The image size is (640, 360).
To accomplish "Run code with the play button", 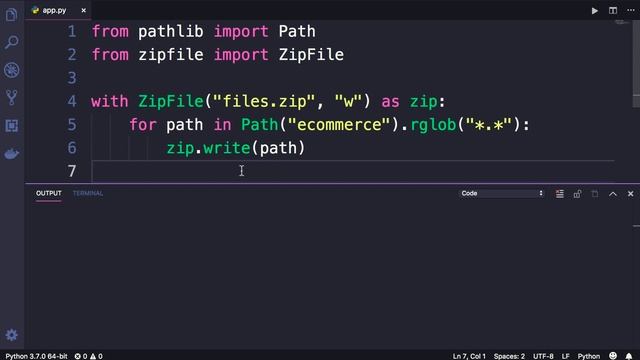I will 595,11.
